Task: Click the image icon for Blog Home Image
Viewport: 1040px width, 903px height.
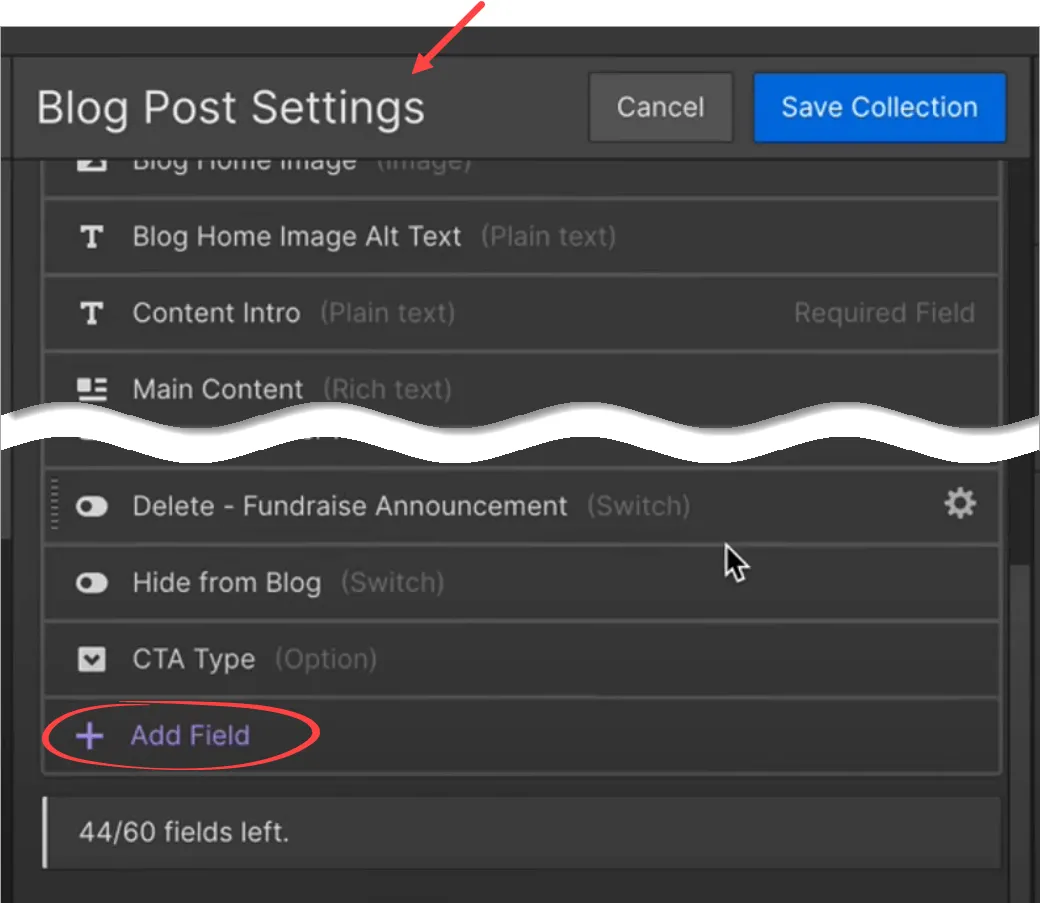Action: 92,163
